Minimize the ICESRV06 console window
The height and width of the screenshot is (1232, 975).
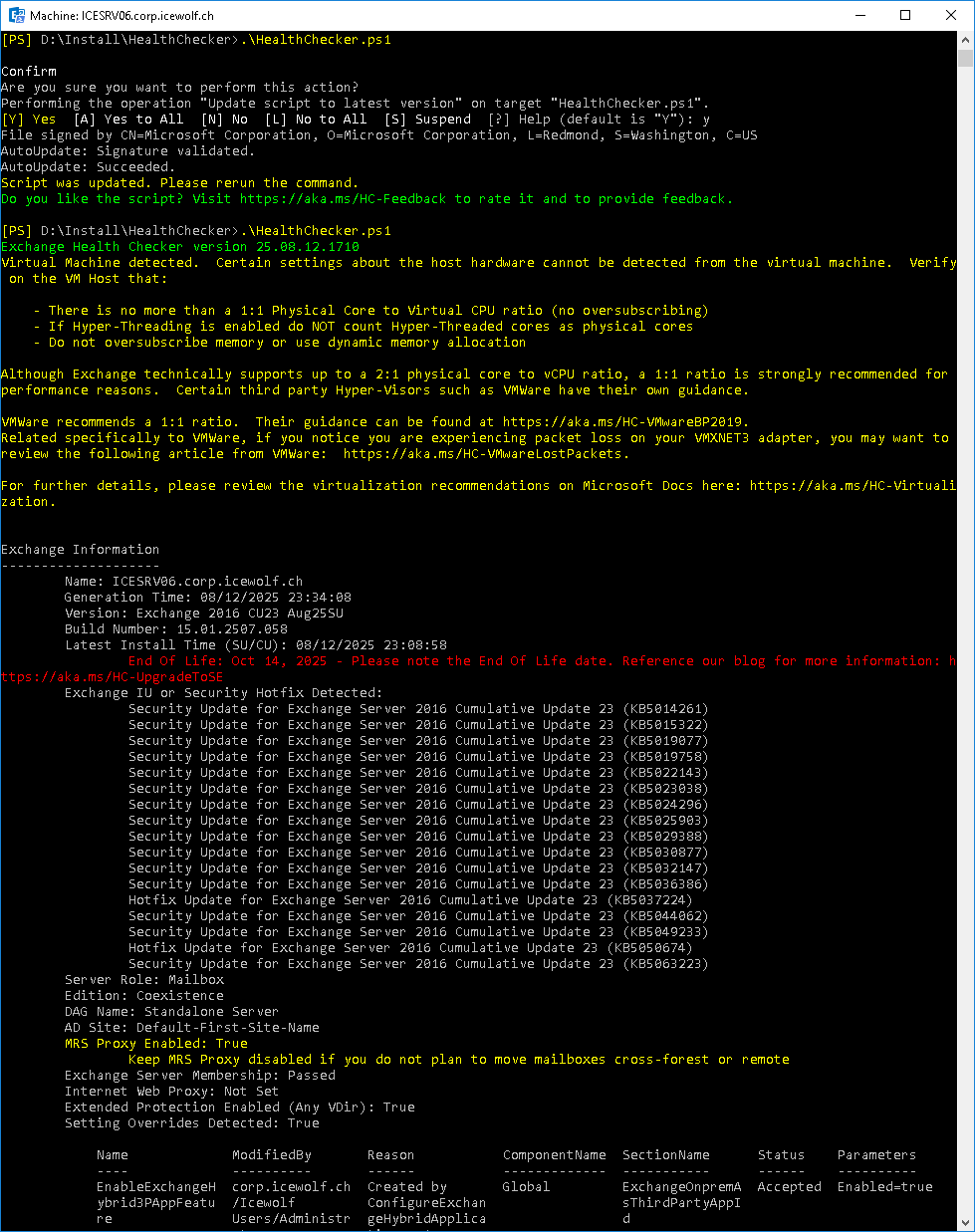(859, 15)
